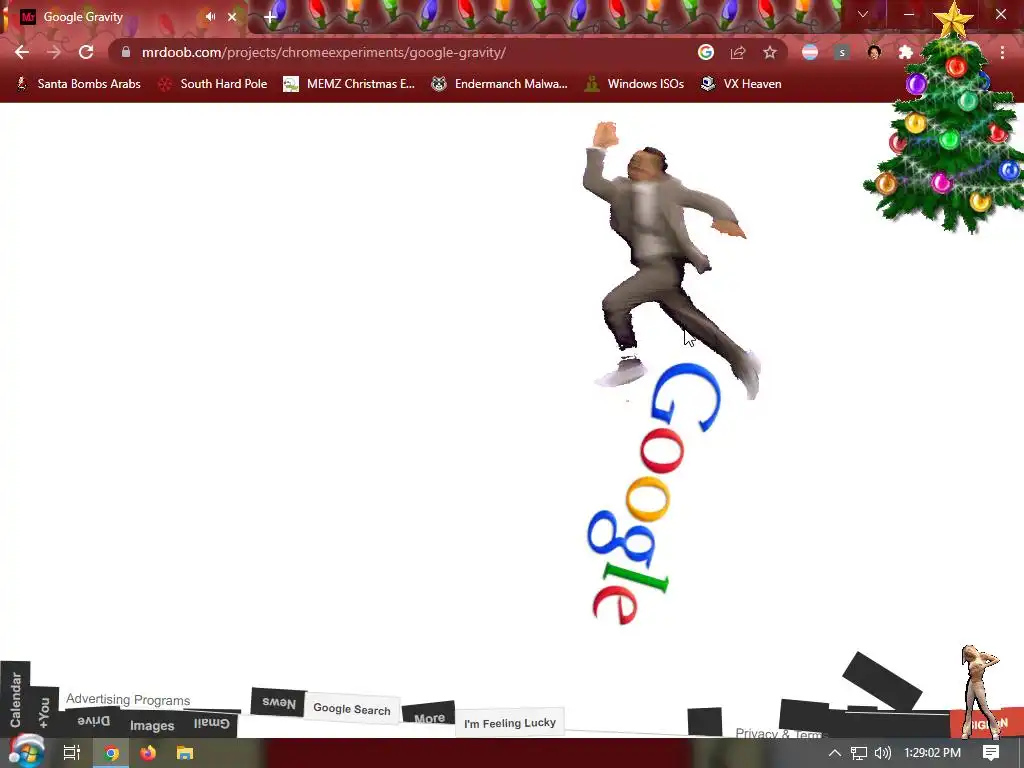Open the Endermanch Malware bookmark

500,84
